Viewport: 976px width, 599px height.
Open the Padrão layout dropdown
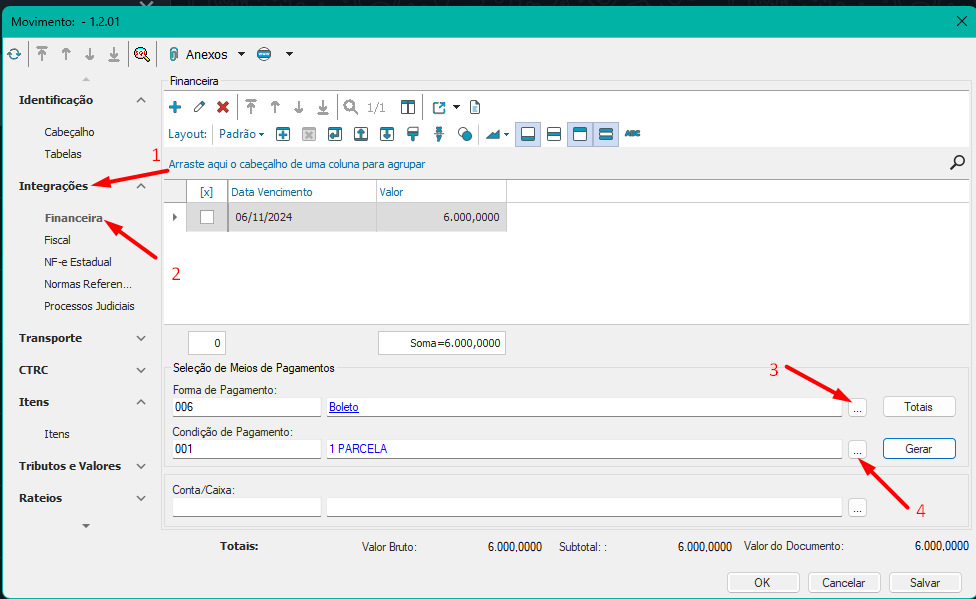point(241,134)
